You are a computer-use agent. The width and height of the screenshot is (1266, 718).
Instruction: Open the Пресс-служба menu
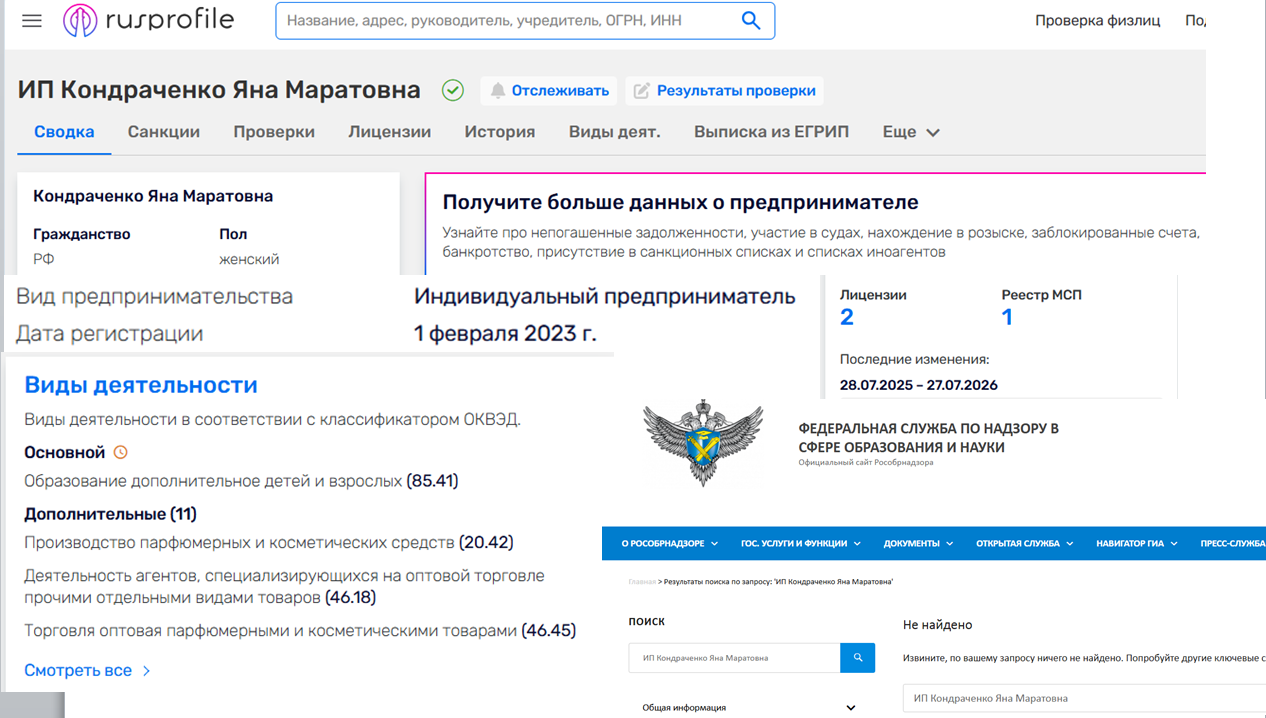1233,543
